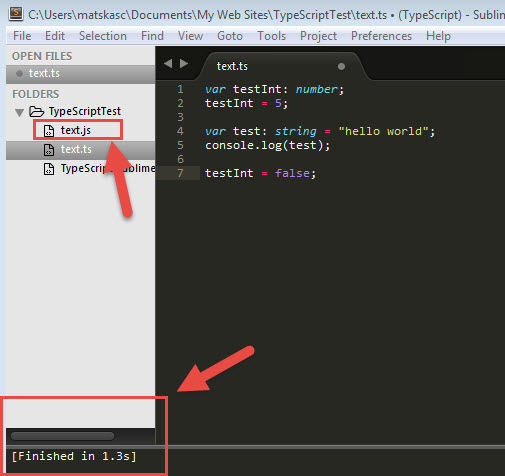The width and height of the screenshot is (505, 476).
Task: Click the unsaved dot beside text.ts in Open Files
Action: coord(19,73)
